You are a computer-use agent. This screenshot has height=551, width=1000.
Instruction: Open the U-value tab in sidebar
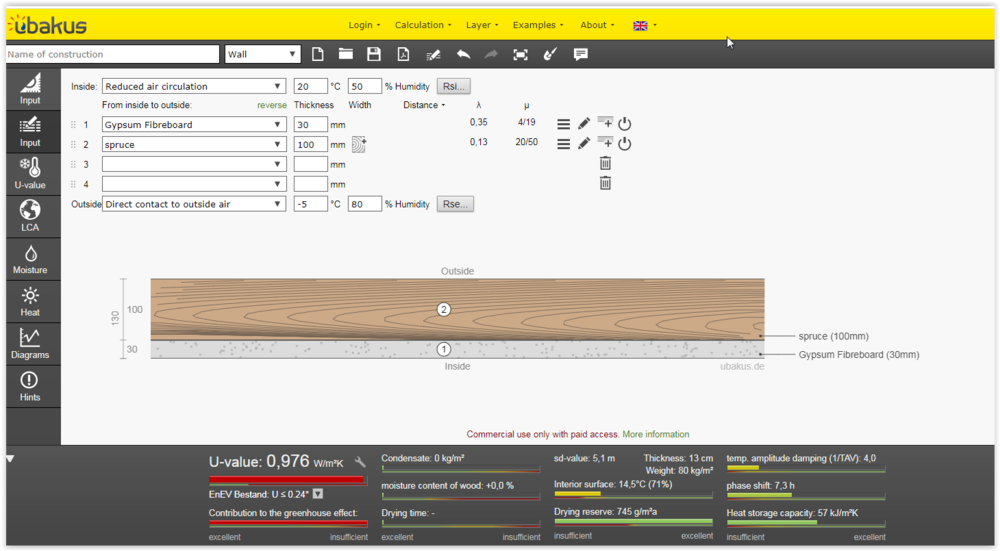30,173
